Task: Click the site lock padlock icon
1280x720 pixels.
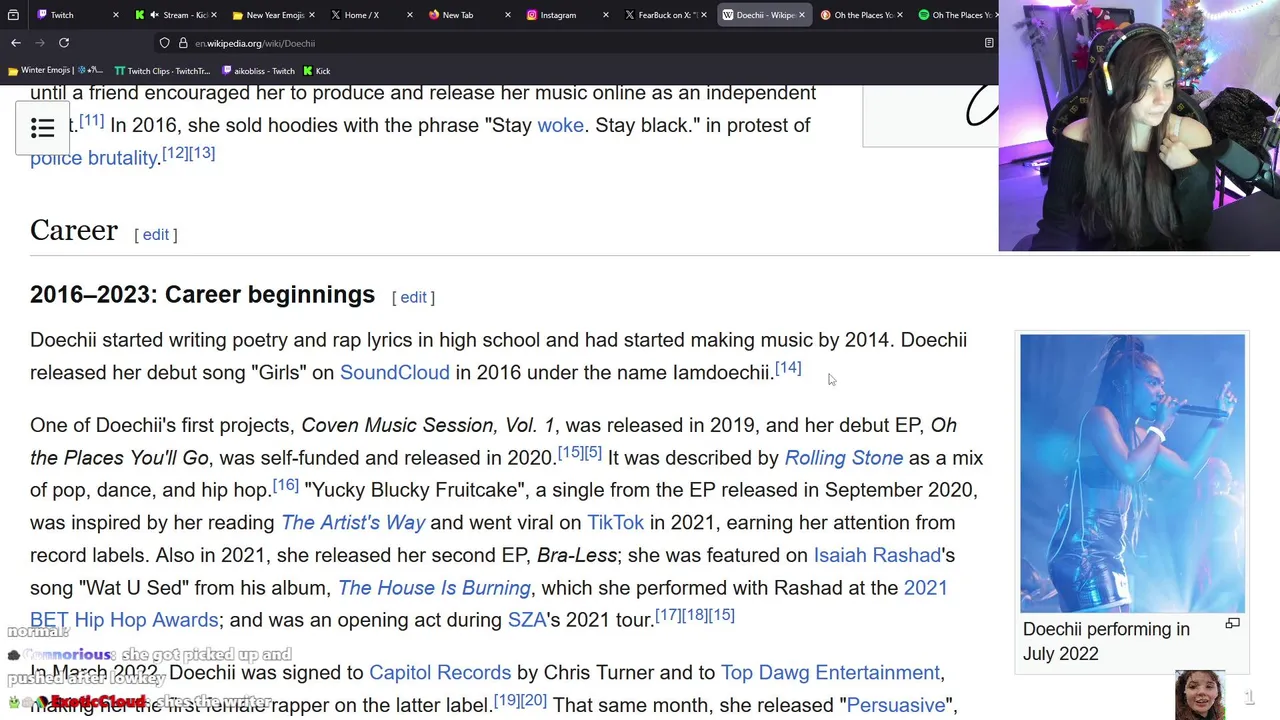Action: [183, 43]
